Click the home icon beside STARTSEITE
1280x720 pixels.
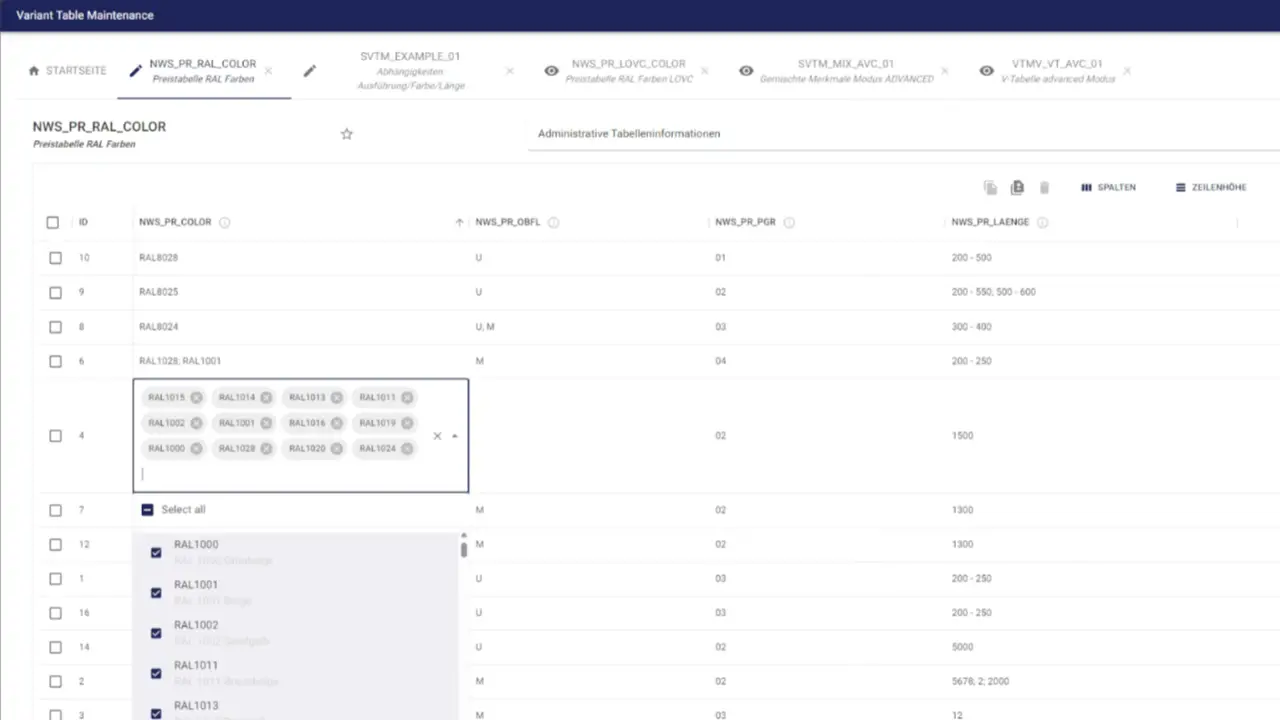33,70
